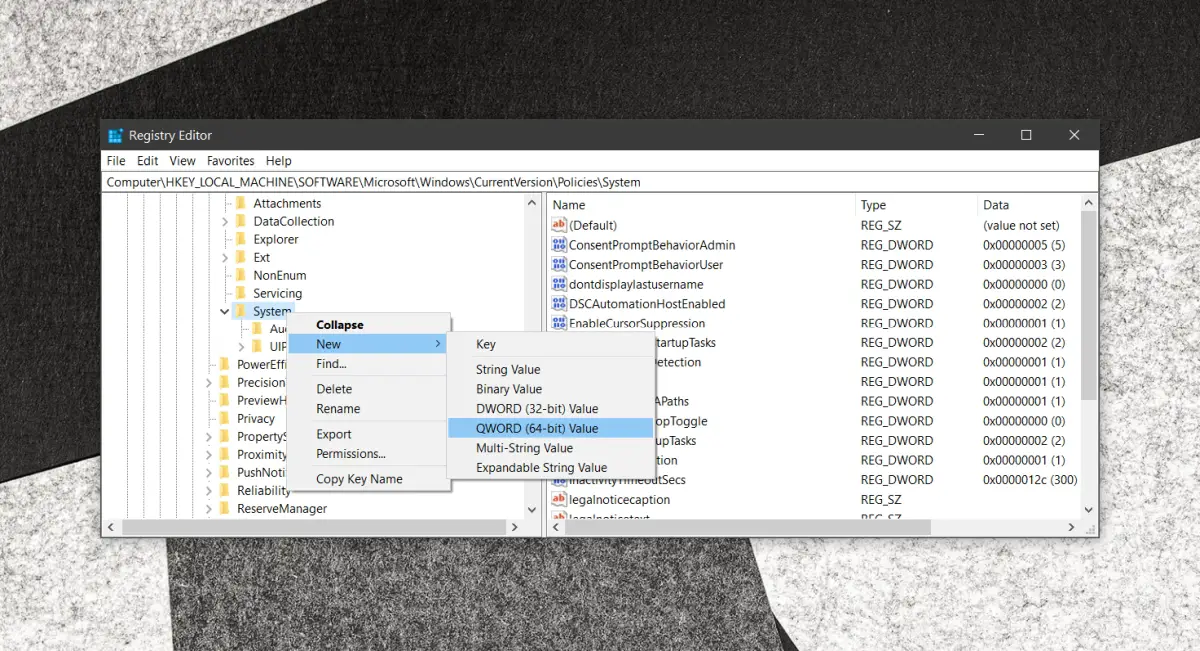This screenshot has width=1200, height=651.
Task: Click the ConsentPromptBehaviorAdmin DWORD icon
Action: pos(559,245)
